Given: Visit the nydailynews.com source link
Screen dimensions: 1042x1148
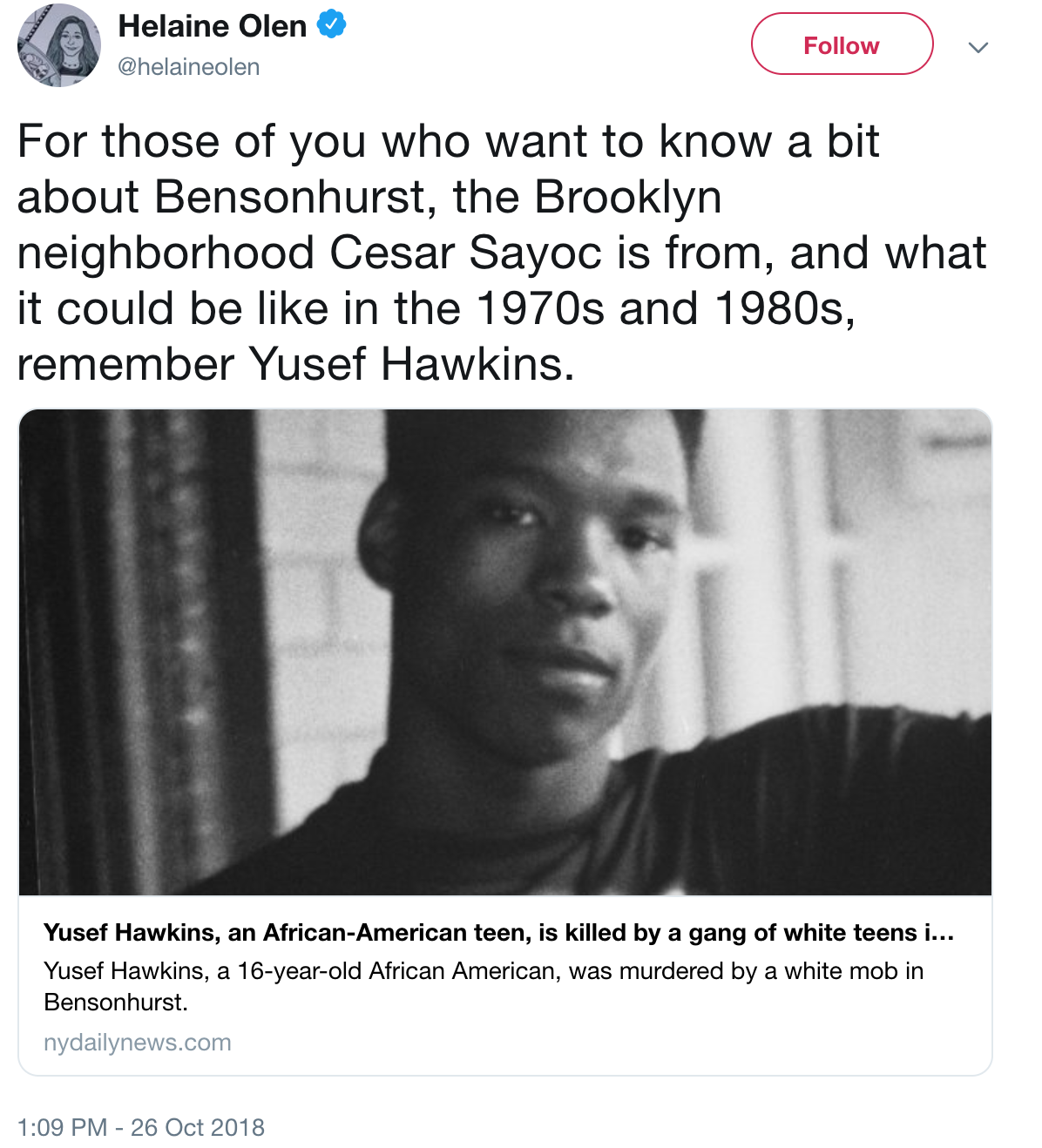Looking at the screenshot, I should click(137, 1043).
